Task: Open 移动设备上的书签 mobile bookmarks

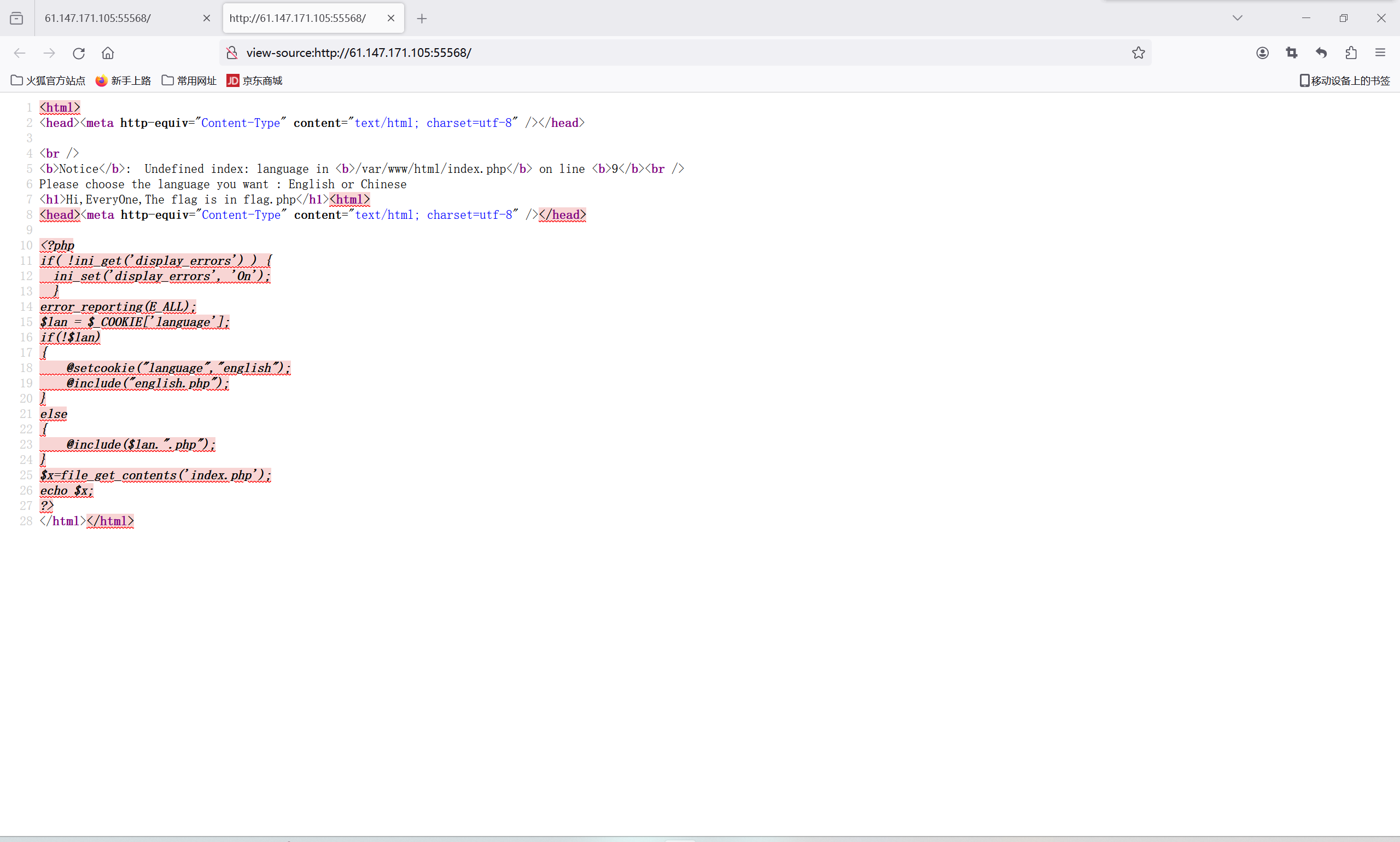Action: tap(1344, 80)
